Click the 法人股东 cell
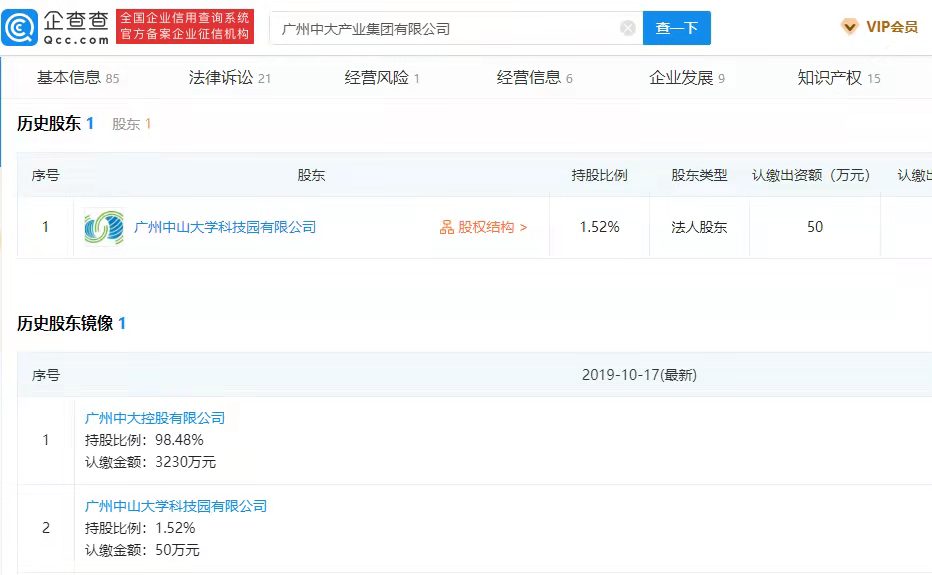The width and height of the screenshot is (932, 575). (699, 227)
